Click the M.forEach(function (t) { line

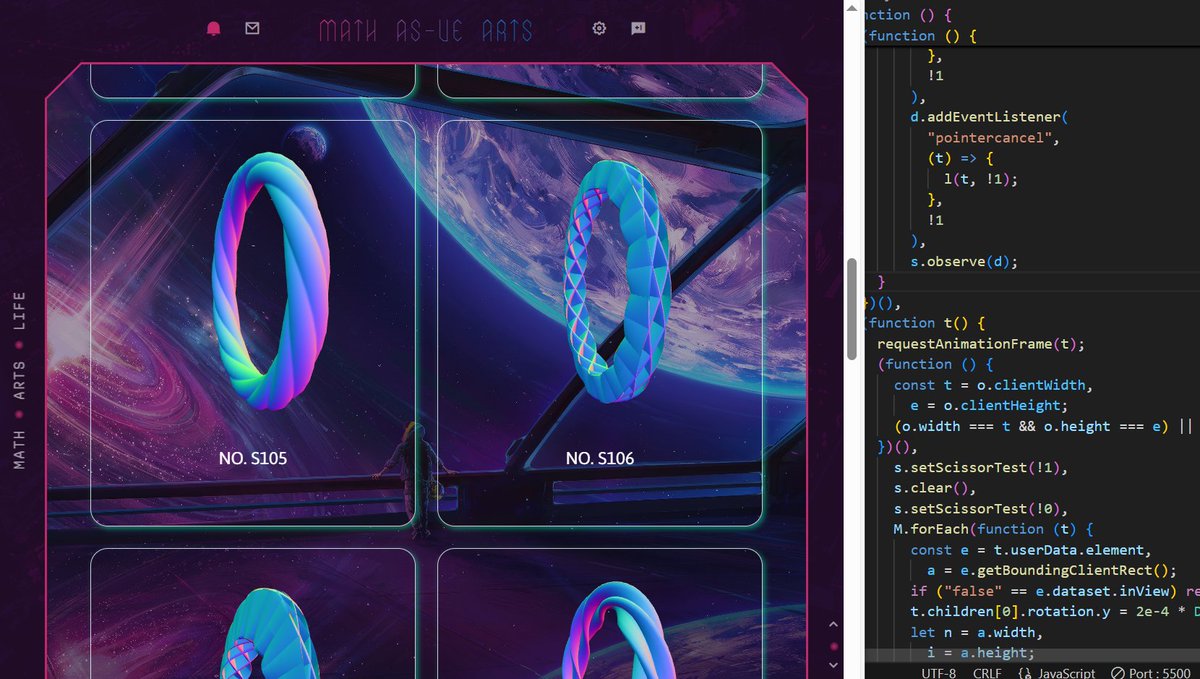pos(994,529)
